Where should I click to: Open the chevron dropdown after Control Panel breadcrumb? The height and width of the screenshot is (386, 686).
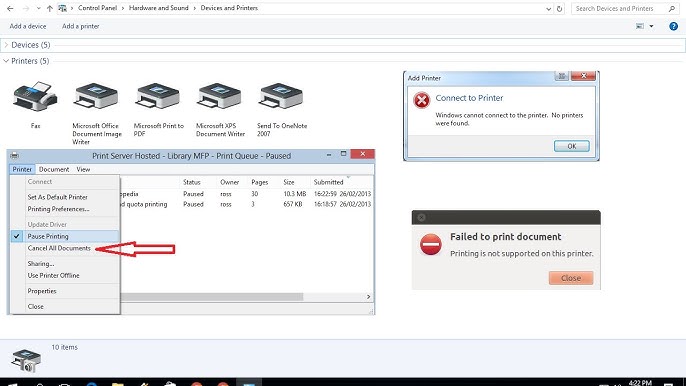(122, 8)
